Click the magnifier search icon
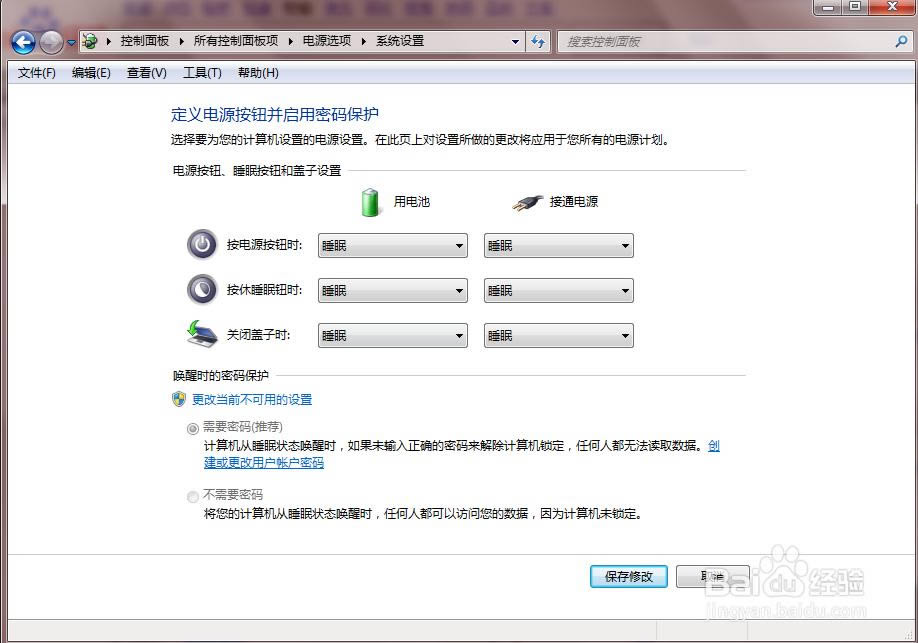 (902, 41)
